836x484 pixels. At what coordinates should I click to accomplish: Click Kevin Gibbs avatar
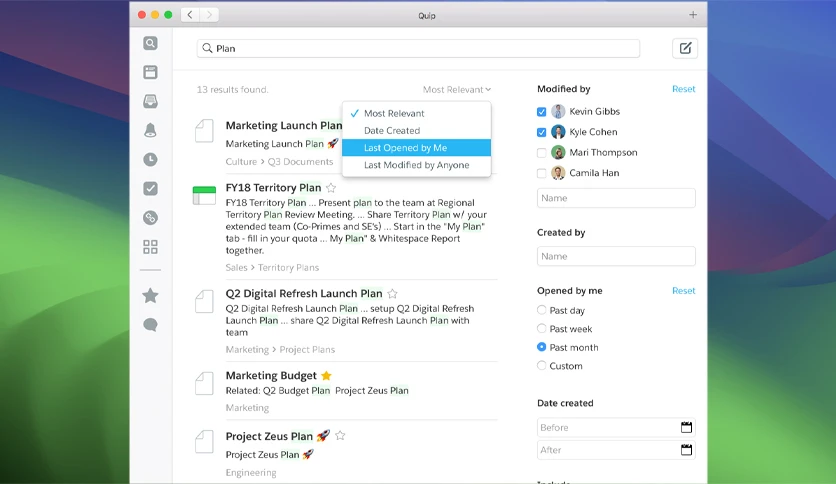coord(558,111)
